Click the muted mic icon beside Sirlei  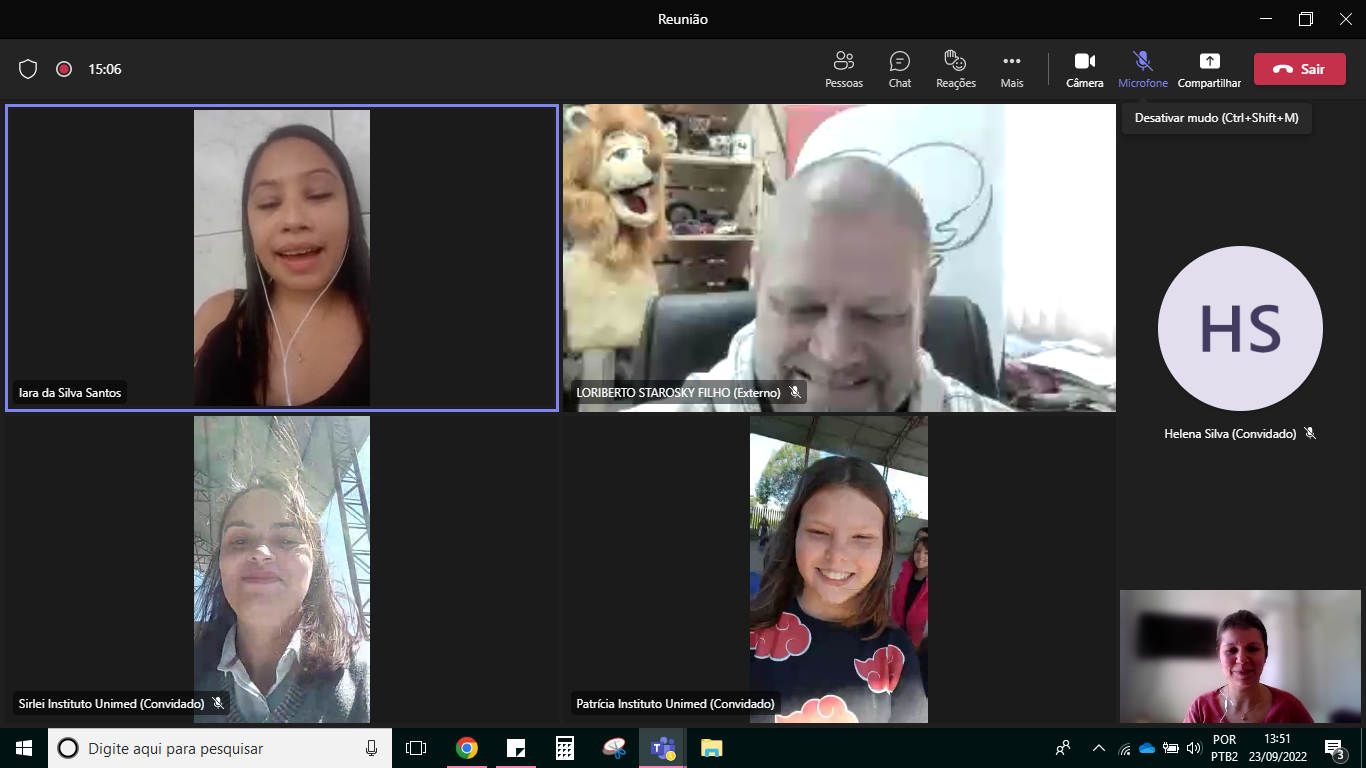coord(218,704)
